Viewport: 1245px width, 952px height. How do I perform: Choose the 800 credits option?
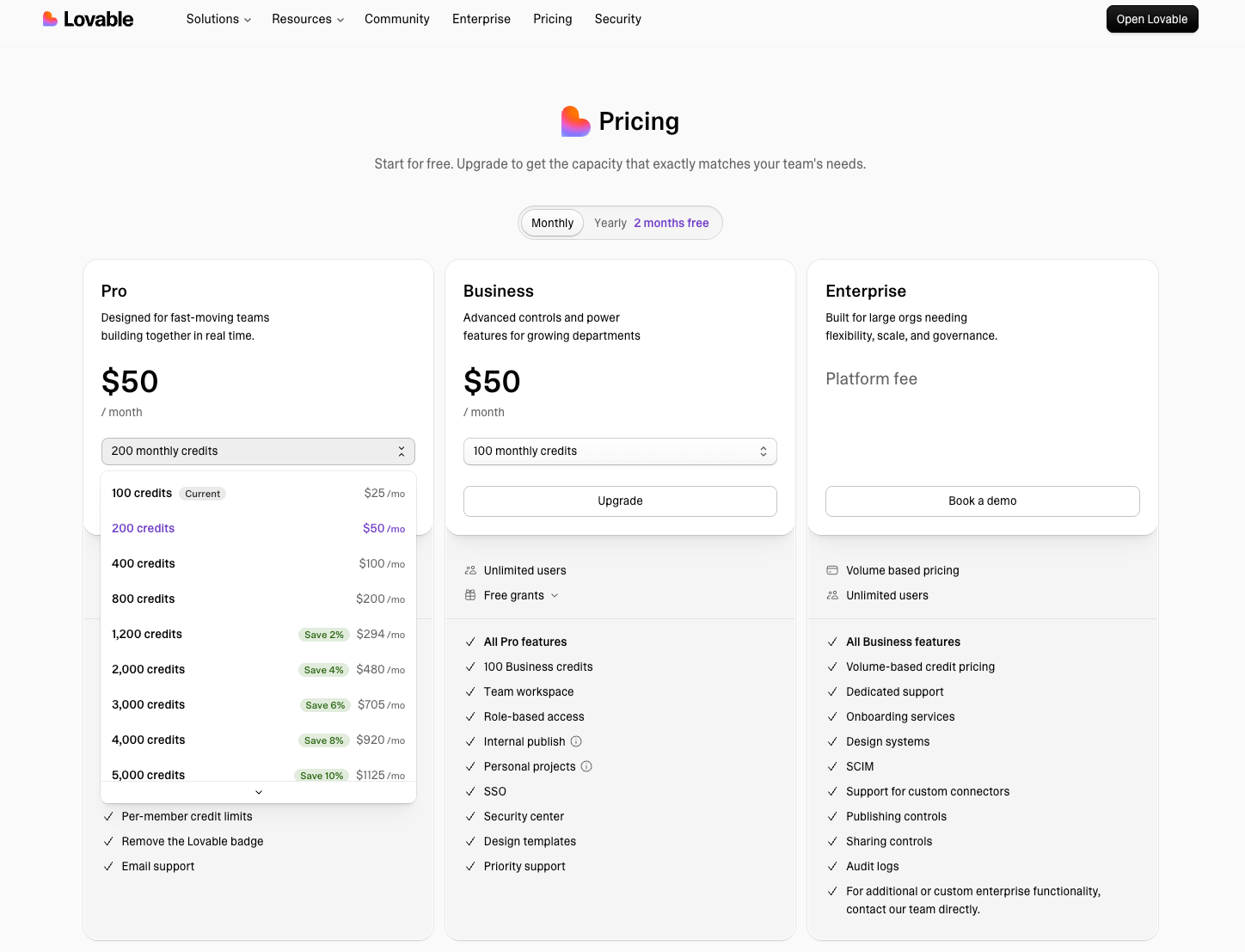[258, 599]
